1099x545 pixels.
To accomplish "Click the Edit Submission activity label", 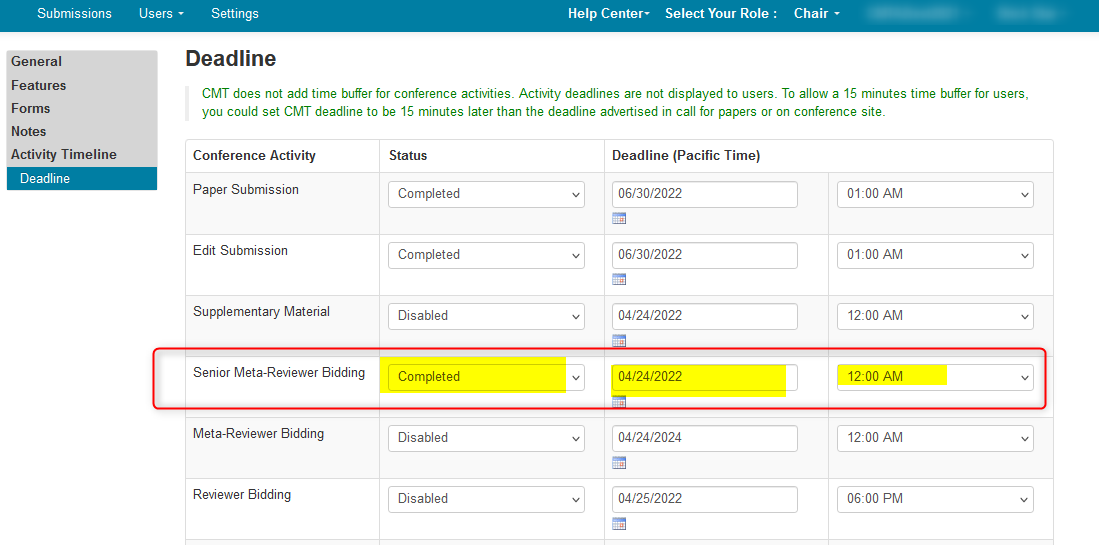I will point(240,250).
